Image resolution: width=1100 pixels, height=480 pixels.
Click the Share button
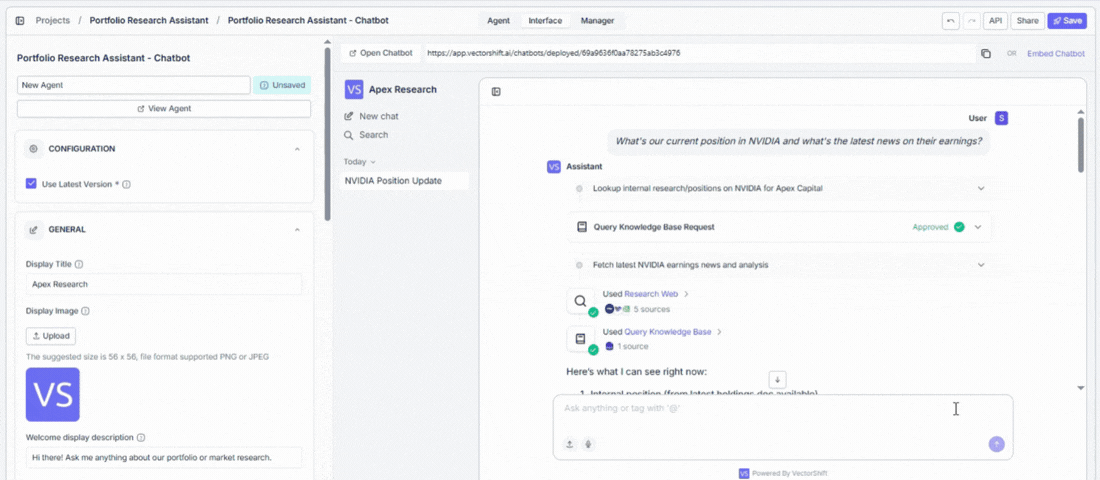pyautogui.click(x=1028, y=20)
